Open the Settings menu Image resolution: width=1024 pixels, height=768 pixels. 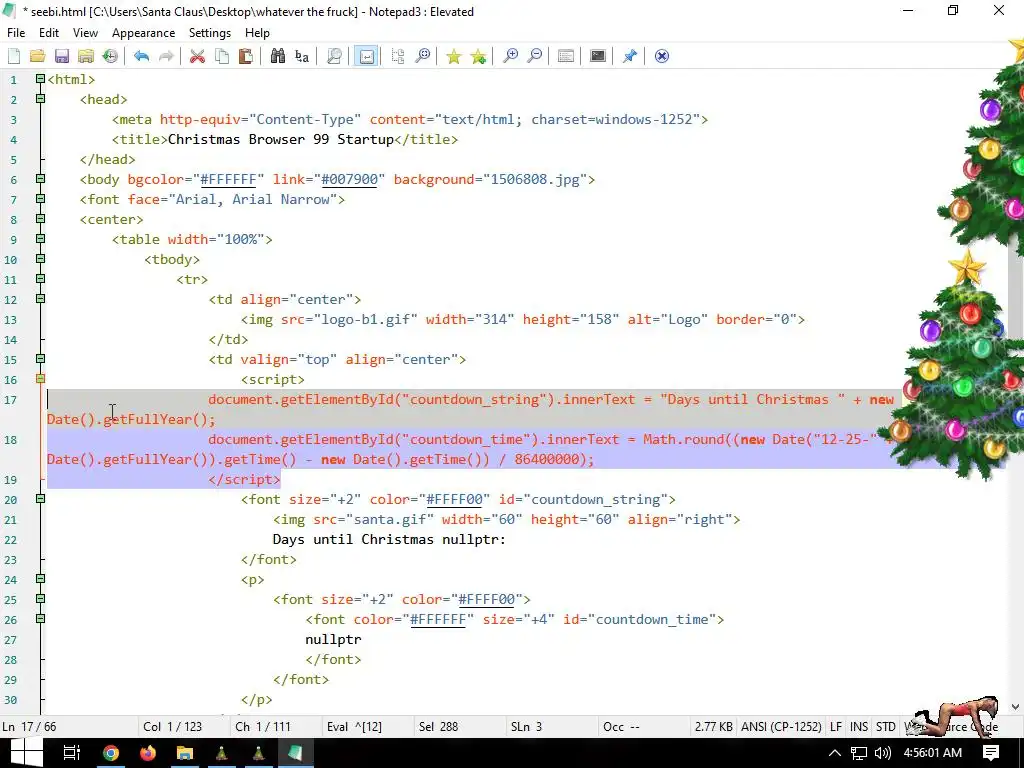(x=210, y=33)
